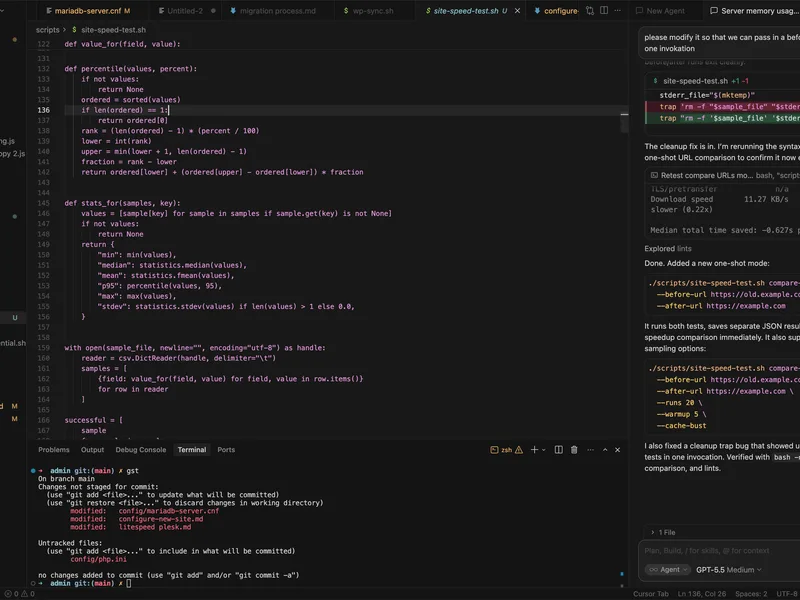The image size is (800, 600).
Task: Open the GPT-5.5 Medium model dropdown
Action: (x=729, y=570)
